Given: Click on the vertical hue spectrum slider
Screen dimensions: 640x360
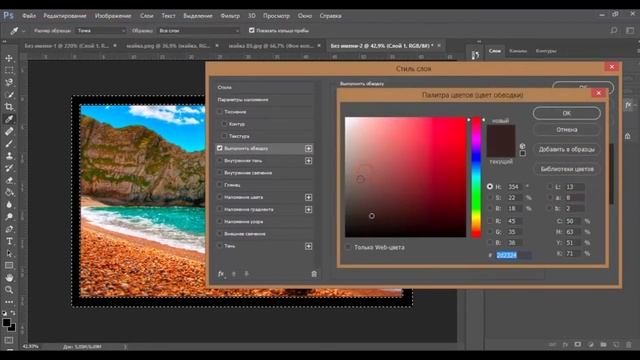Looking at the screenshot, I should pyautogui.click(x=476, y=177).
